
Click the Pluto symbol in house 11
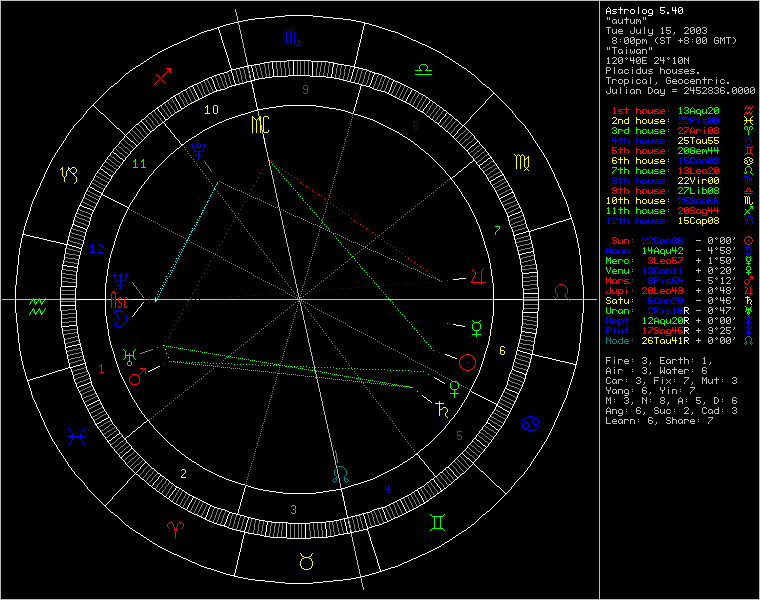click(198, 150)
